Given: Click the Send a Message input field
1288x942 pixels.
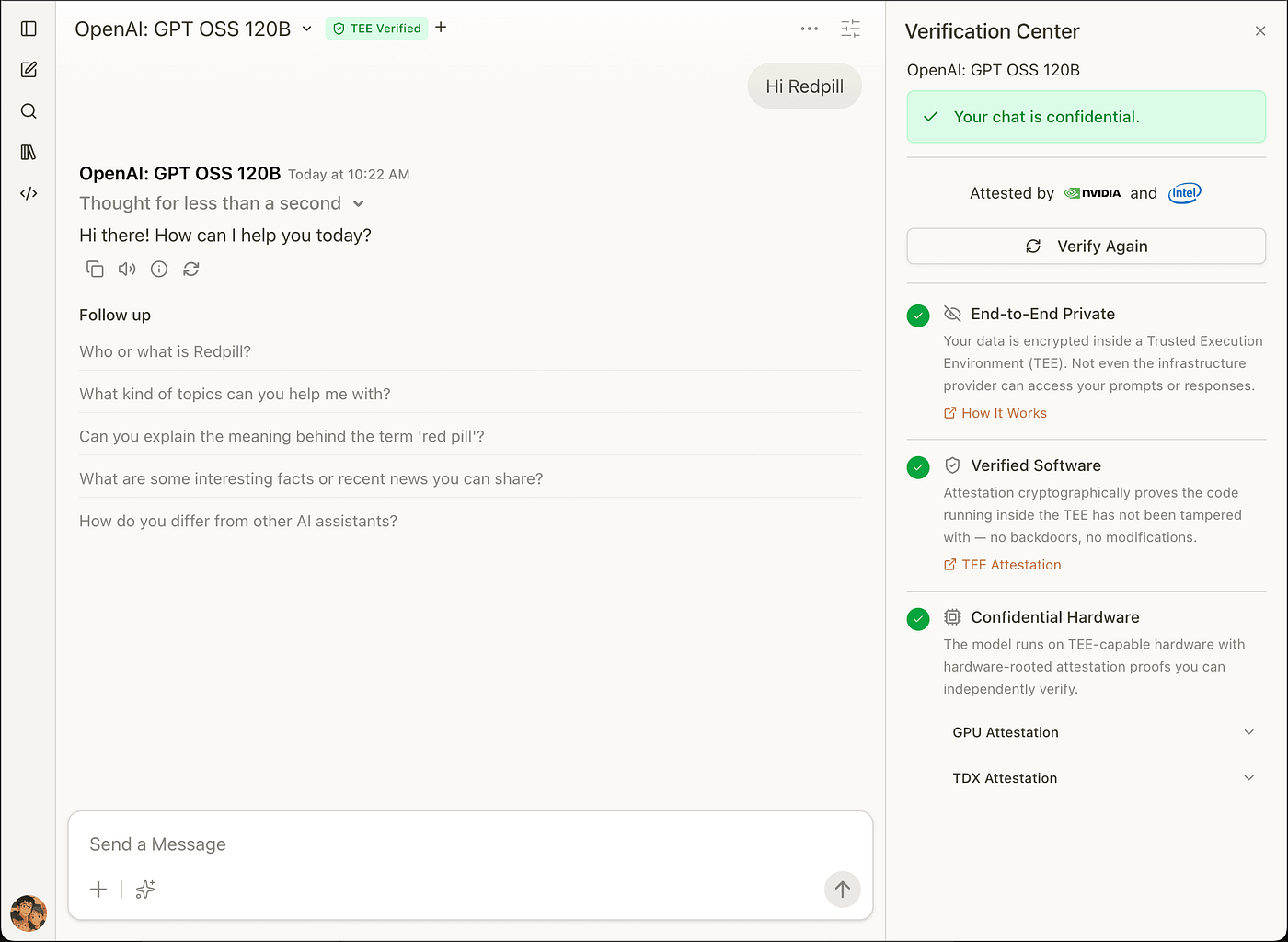Looking at the screenshot, I should 470,844.
